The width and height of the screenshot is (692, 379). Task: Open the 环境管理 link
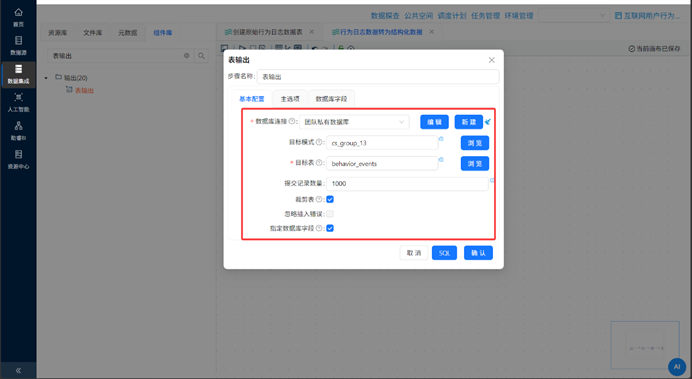pyautogui.click(x=519, y=15)
